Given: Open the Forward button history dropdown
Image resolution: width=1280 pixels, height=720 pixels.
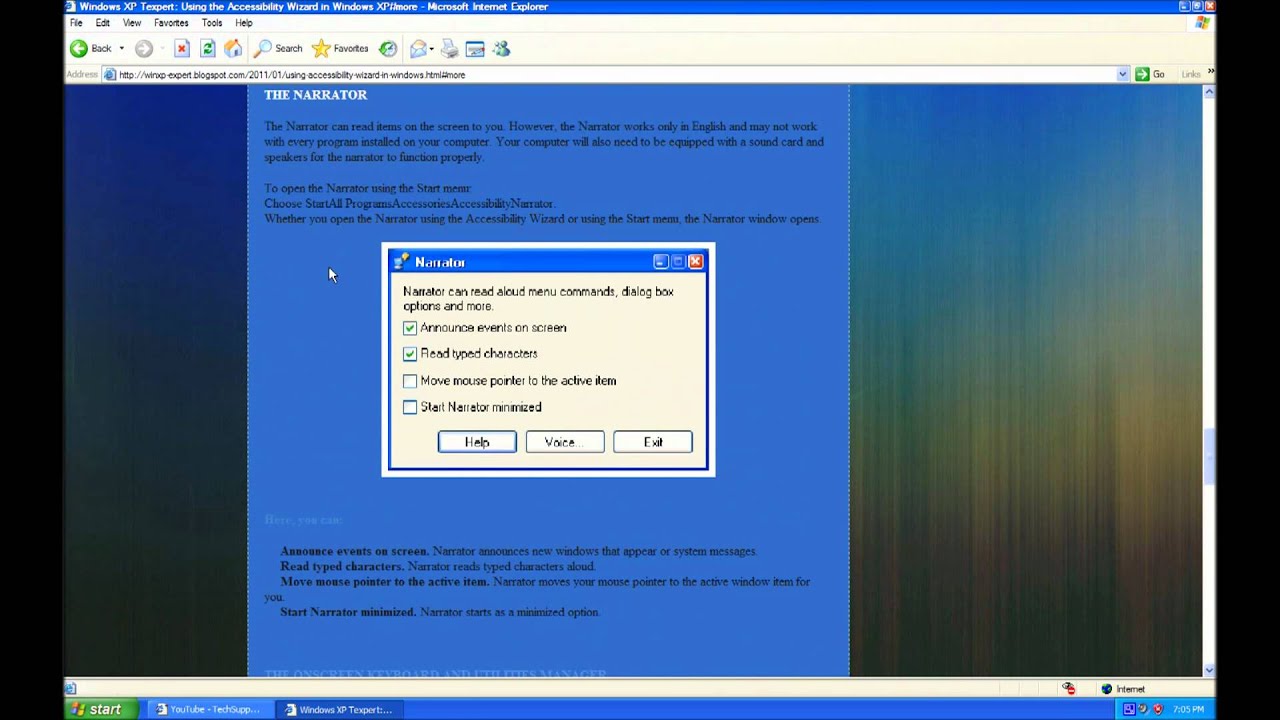Looking at the screenshot, I should point(161,48).
